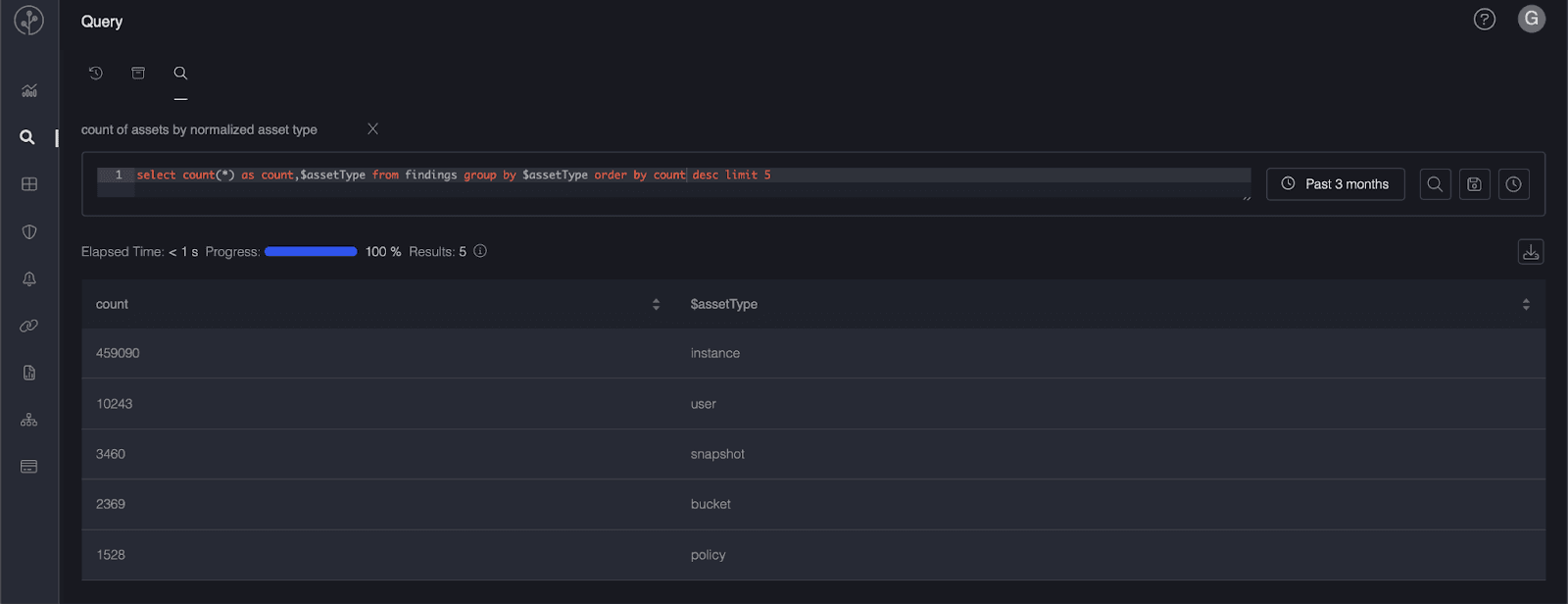Click line number 1 in editor gutter
1568x604 pixels.
tap(119, 175)
